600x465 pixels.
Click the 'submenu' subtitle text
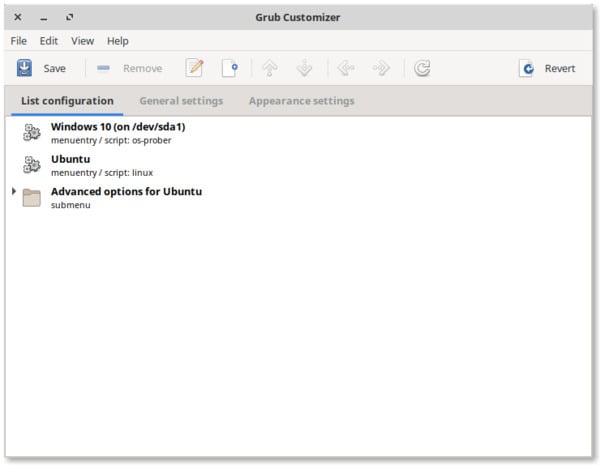[71, 205]
